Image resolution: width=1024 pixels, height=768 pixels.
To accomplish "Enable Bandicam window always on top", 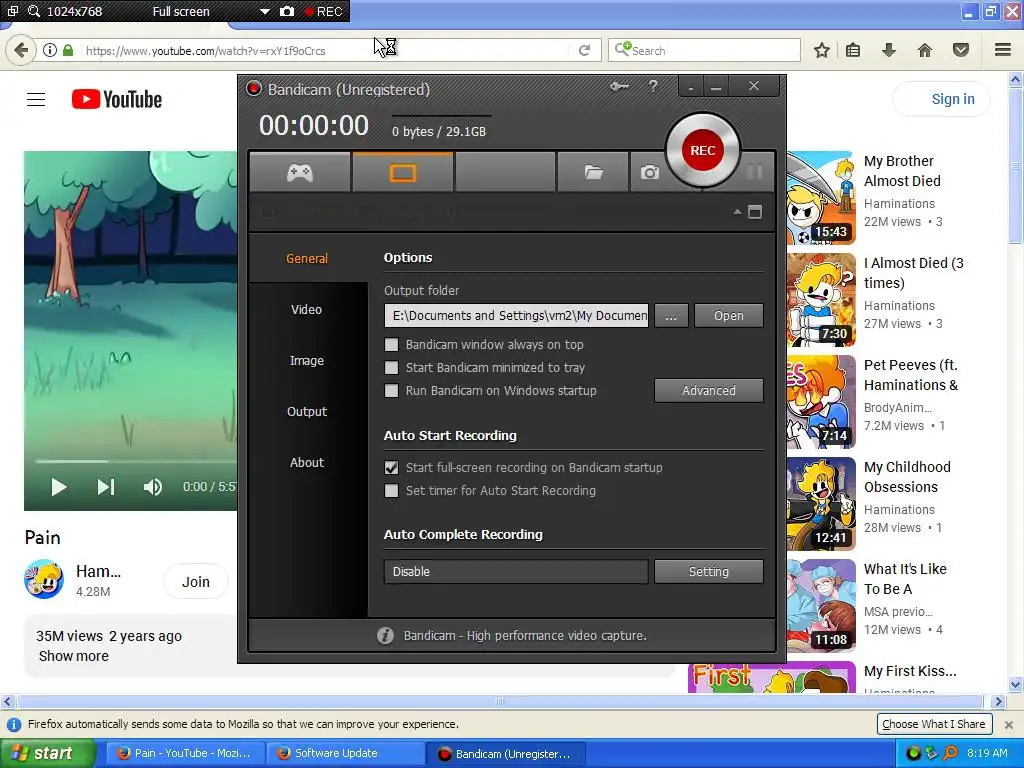I will 391,344.
